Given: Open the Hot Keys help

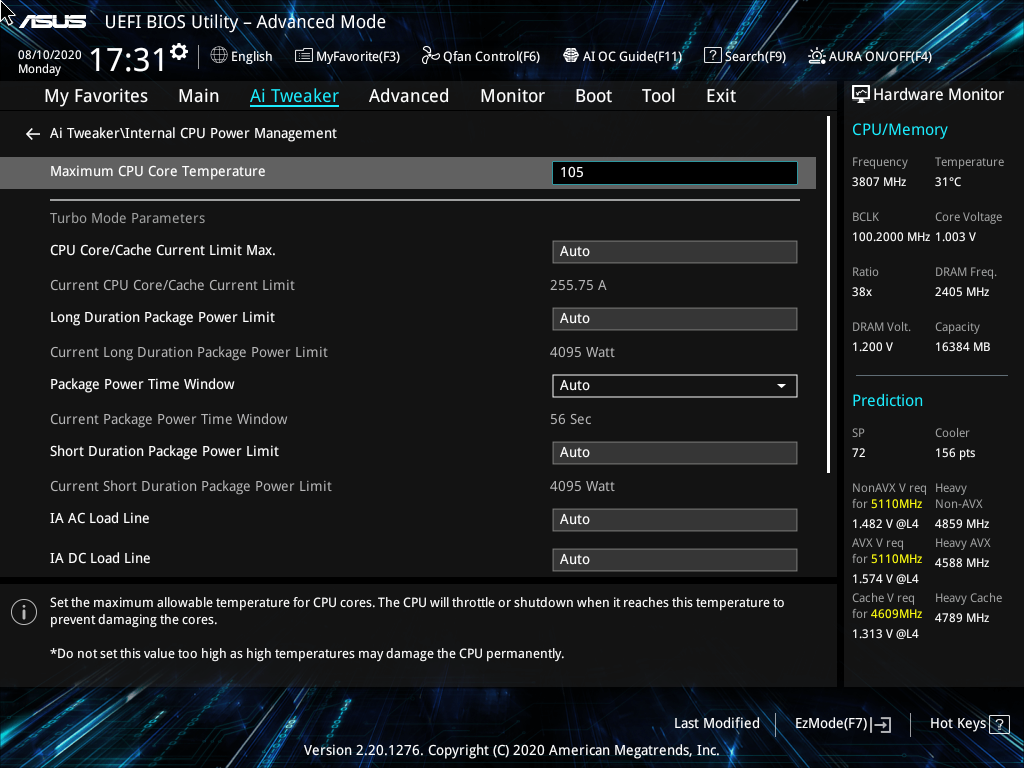Looking at the screenshot, I should [x=970, y=724].
